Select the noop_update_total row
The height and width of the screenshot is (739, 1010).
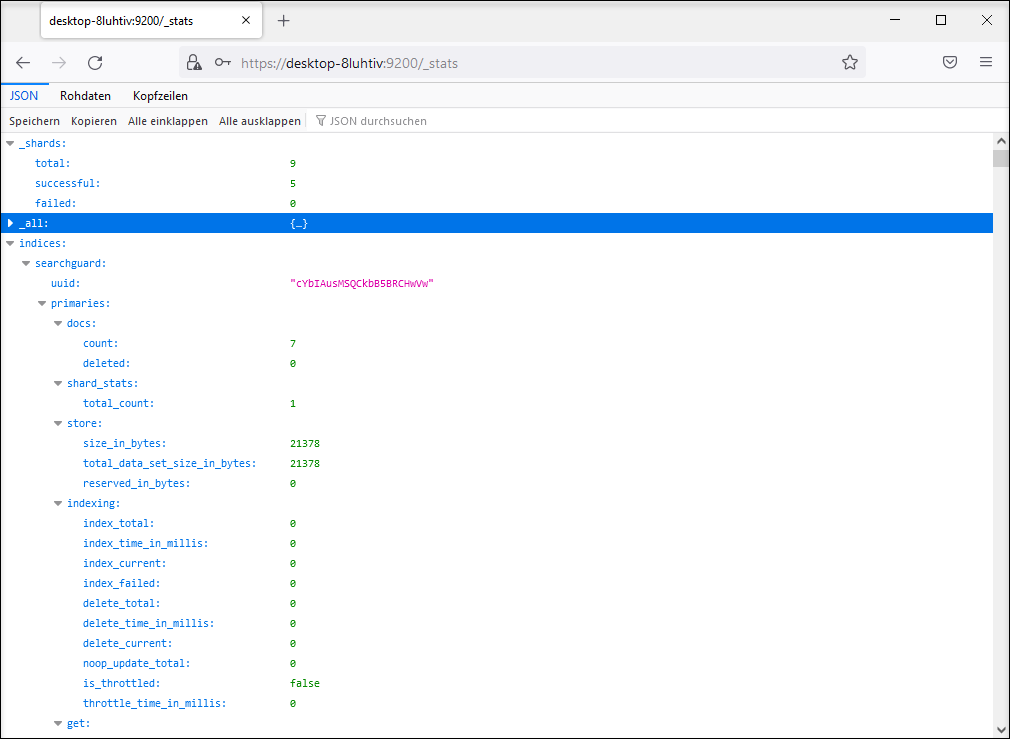(x=497, y=664)
